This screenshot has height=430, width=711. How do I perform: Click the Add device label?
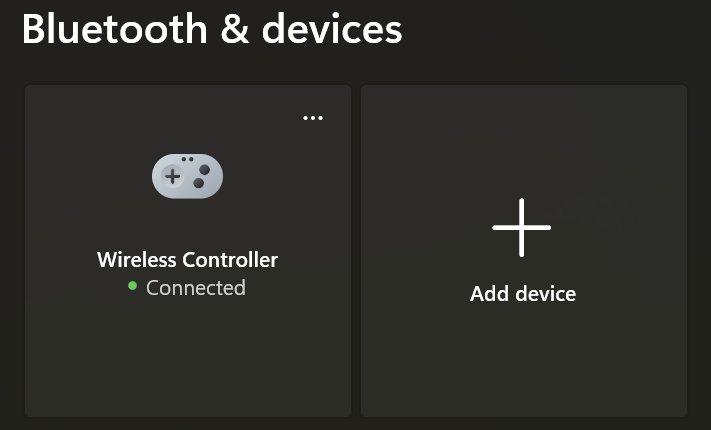click(x=523, y=294)
